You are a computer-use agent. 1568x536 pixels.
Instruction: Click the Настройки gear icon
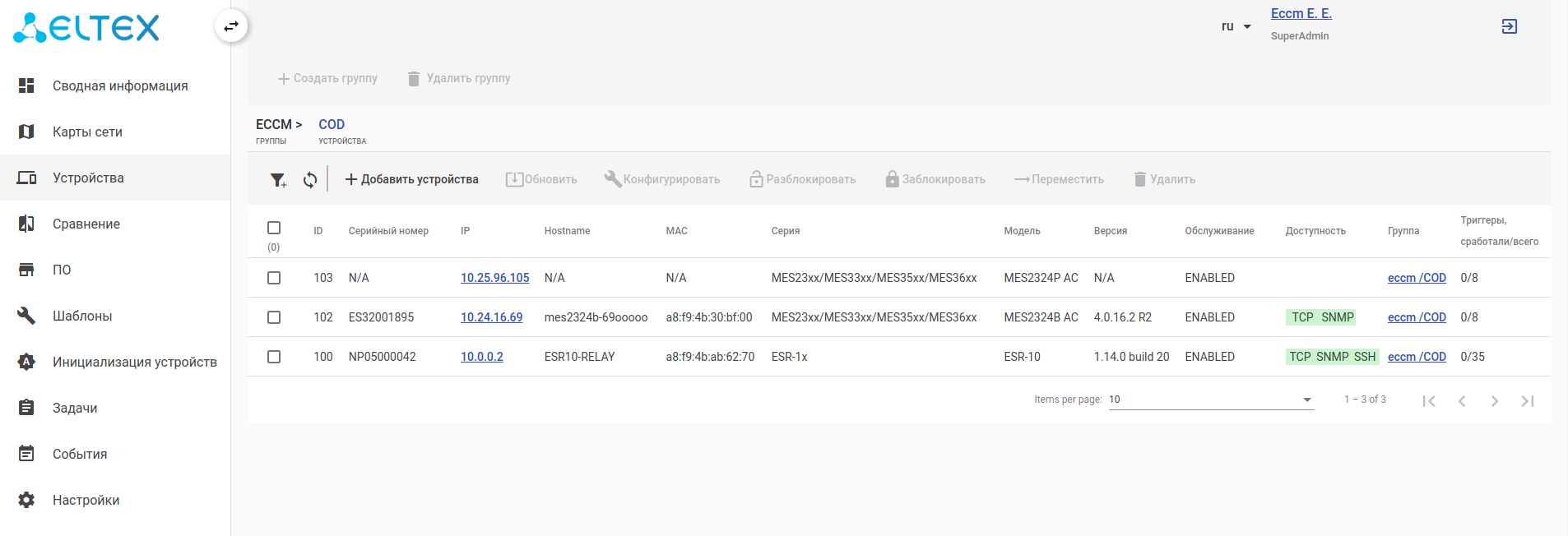coord(26,500)
